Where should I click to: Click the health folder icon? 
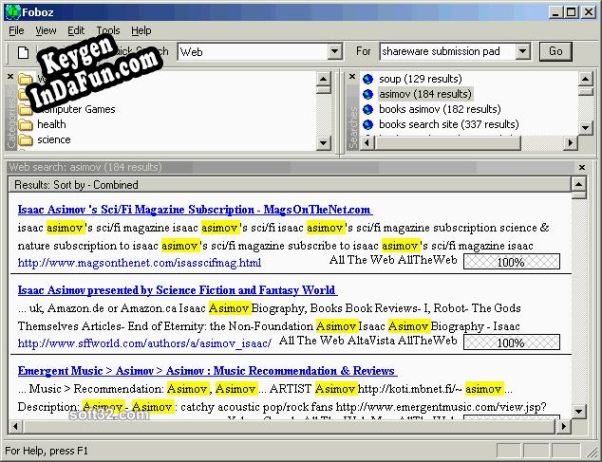[x=26, y=125]
